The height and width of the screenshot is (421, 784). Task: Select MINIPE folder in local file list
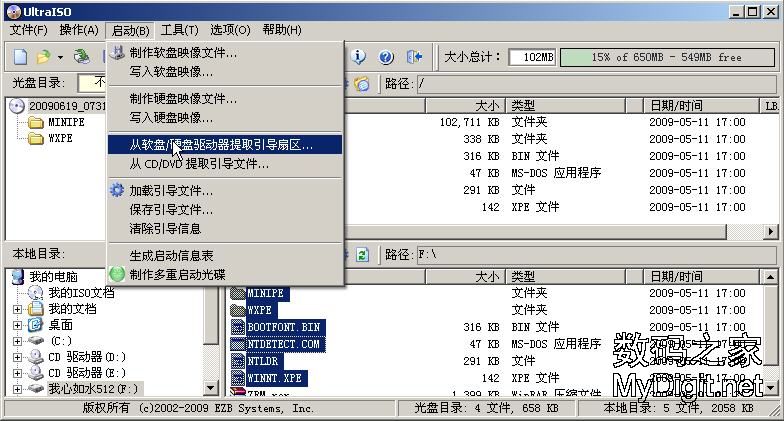pos(266,294)
